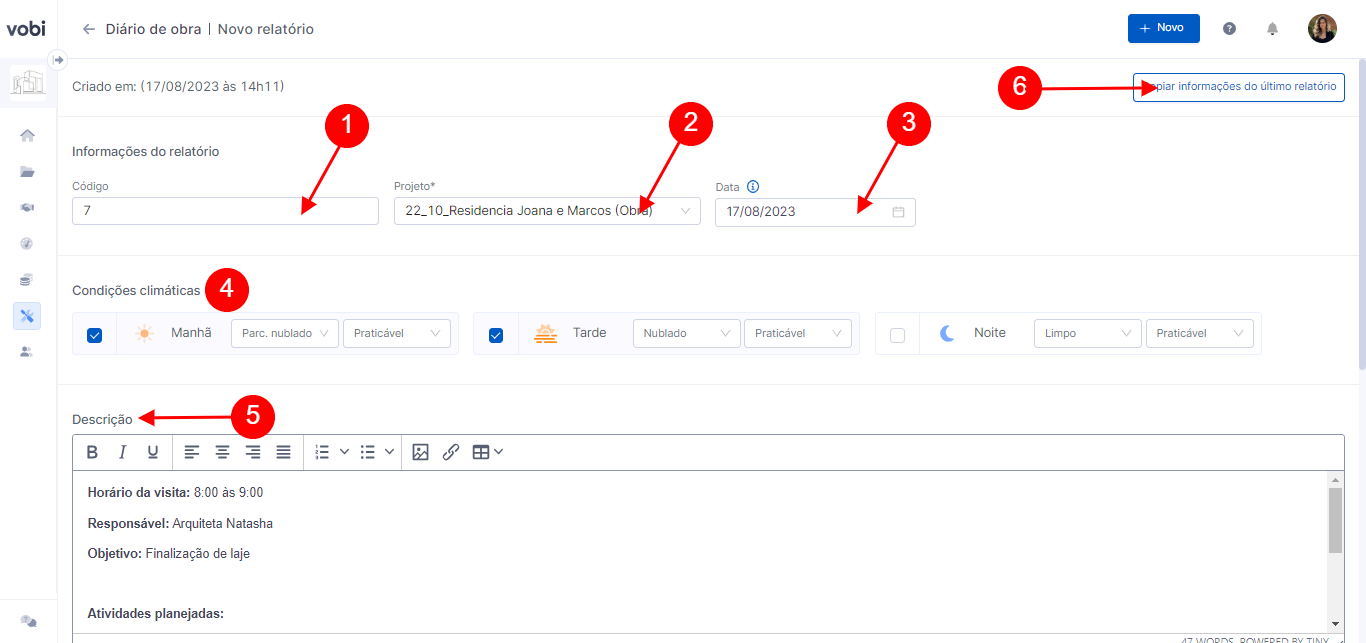Open the notifications bell

point(1273,29)
